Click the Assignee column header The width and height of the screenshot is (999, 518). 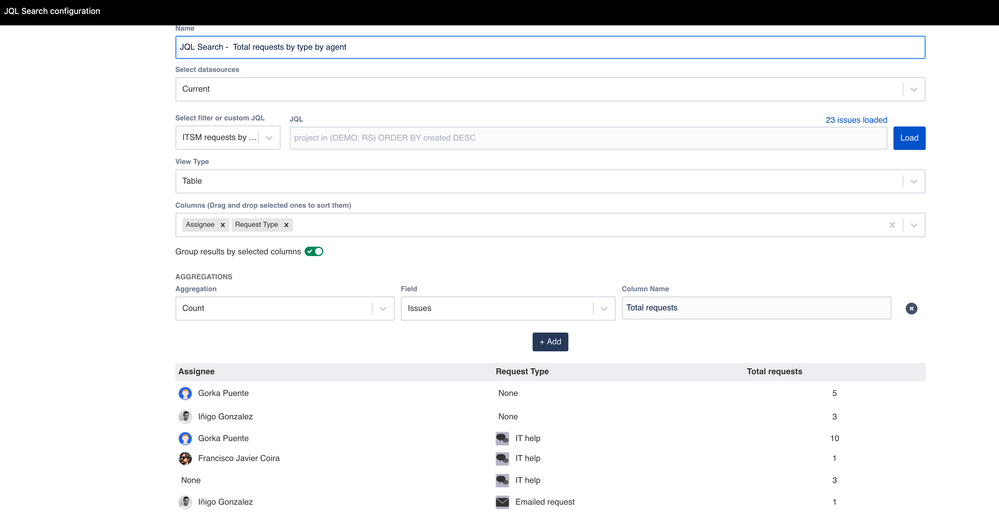[196, 371]
